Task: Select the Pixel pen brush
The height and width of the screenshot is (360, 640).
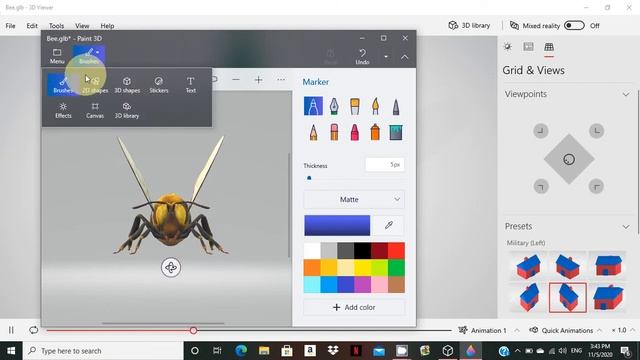Action: pyautogui.click(x=396, y=106)
